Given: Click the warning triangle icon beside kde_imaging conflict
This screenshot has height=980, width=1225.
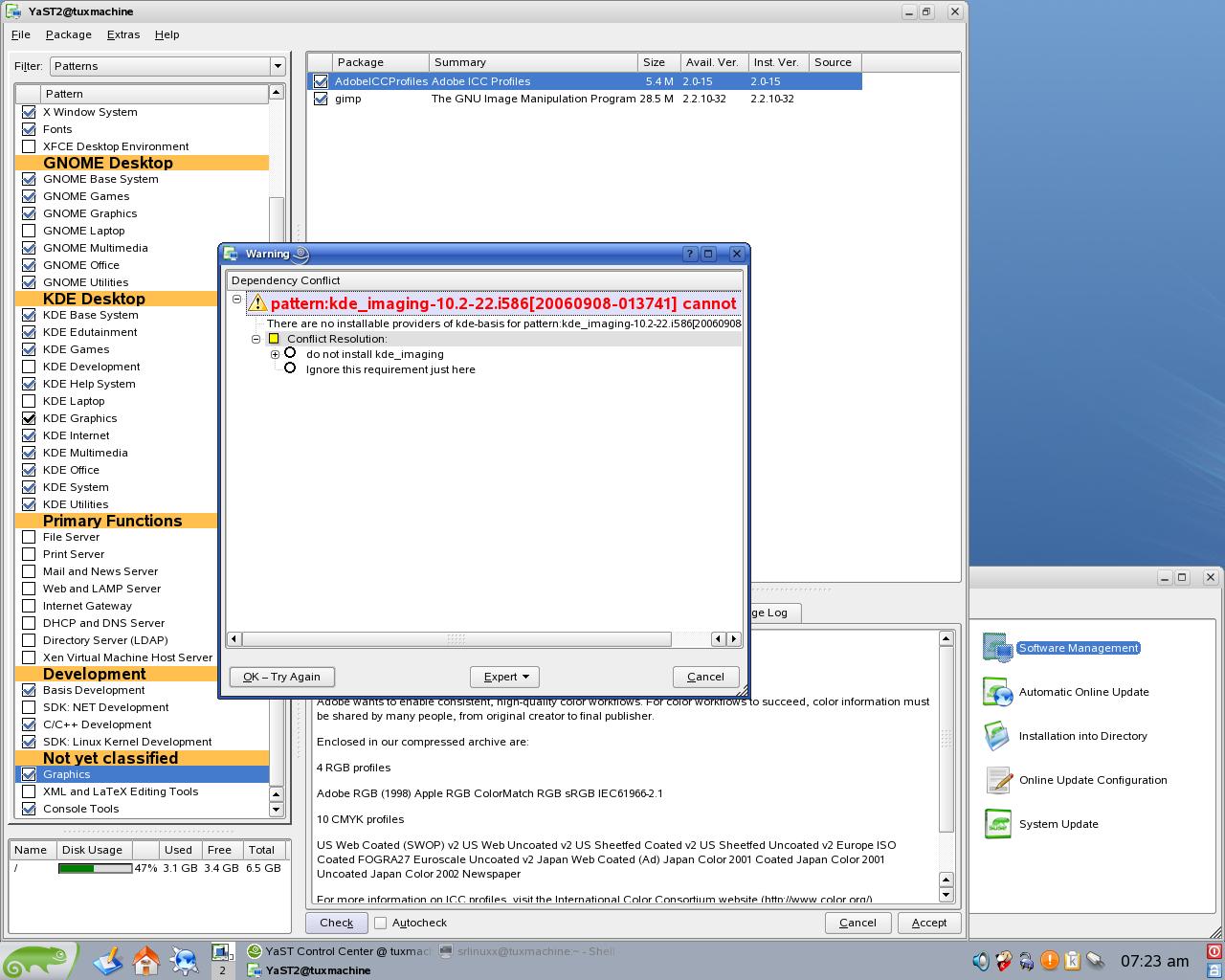Looking at the screenshot, I should click(257, 303).
